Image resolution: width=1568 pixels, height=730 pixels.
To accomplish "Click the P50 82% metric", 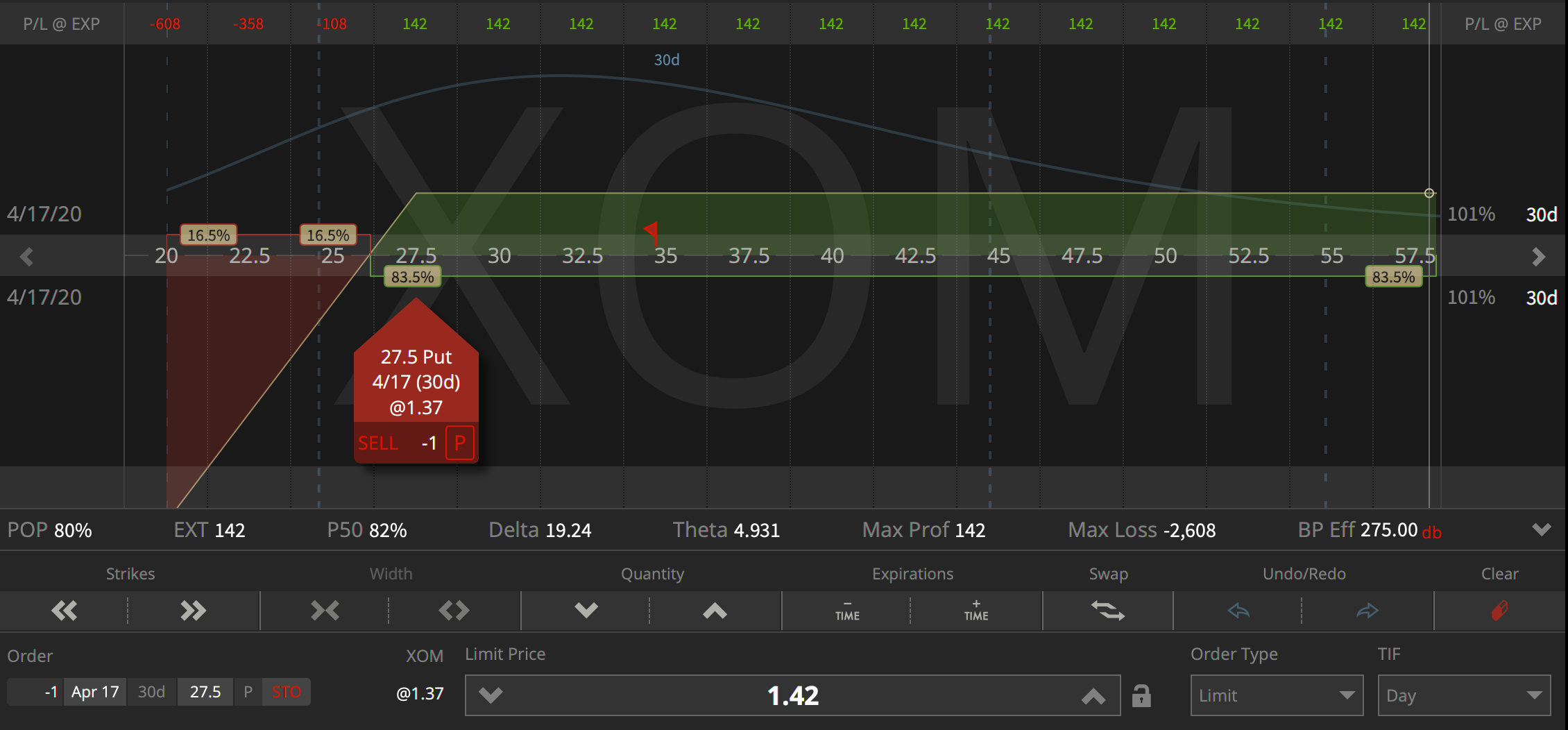I will coord(367,530).
